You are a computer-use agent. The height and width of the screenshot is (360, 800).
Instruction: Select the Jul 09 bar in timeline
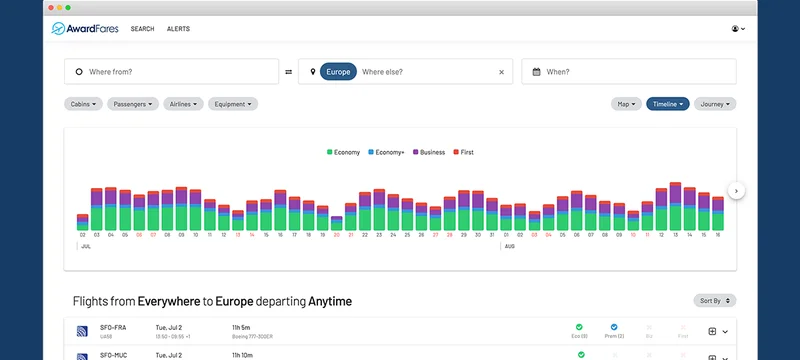pos(181,209)
